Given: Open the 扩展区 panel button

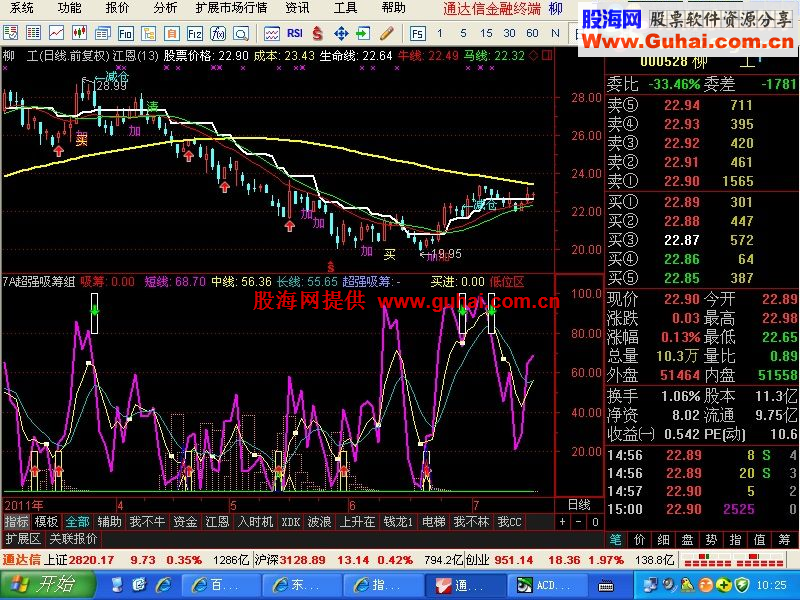Looking at the screenshot, I should [23, 538].
